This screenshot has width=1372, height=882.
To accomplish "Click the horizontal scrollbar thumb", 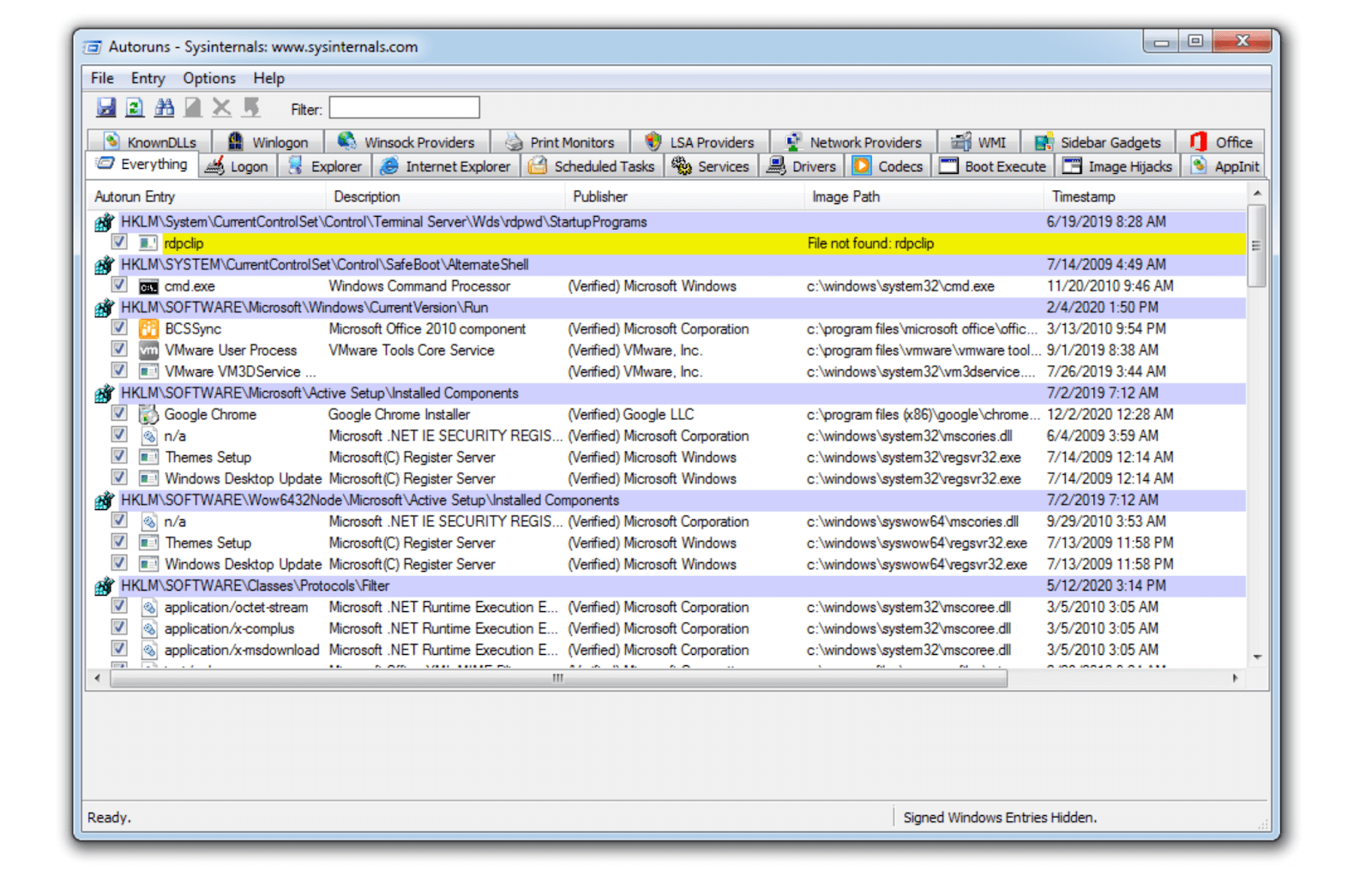I will (557, 678).
